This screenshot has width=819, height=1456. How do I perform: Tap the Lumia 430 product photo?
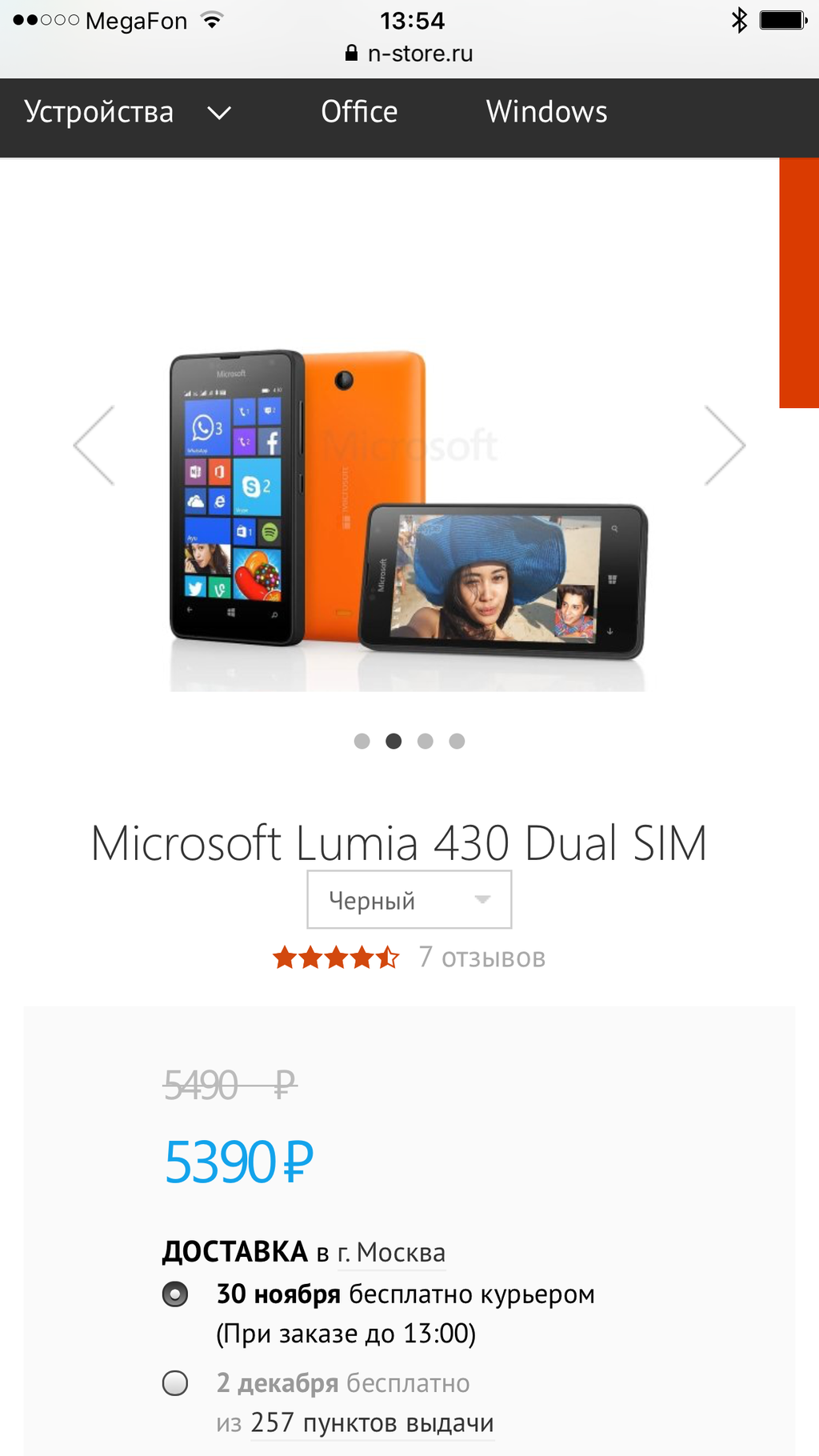pyautogui.click(x=408, y=520)
